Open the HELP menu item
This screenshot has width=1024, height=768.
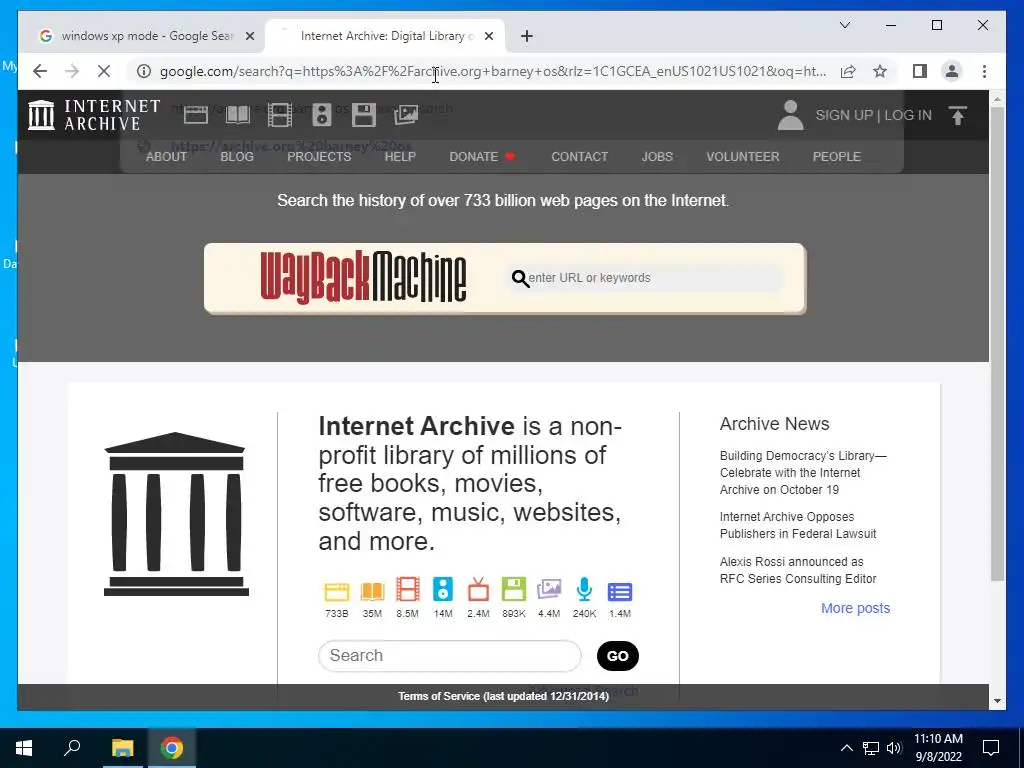click(x=400, y=157)
